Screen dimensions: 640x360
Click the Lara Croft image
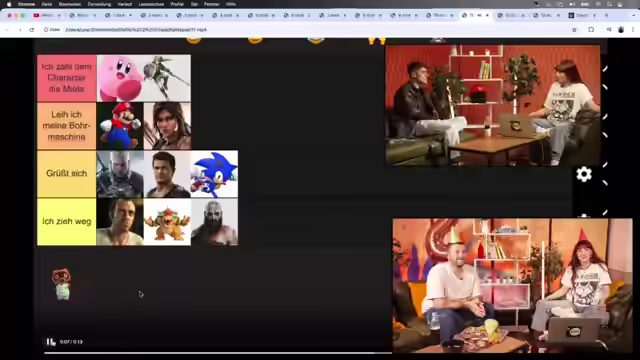coord(167,126)
